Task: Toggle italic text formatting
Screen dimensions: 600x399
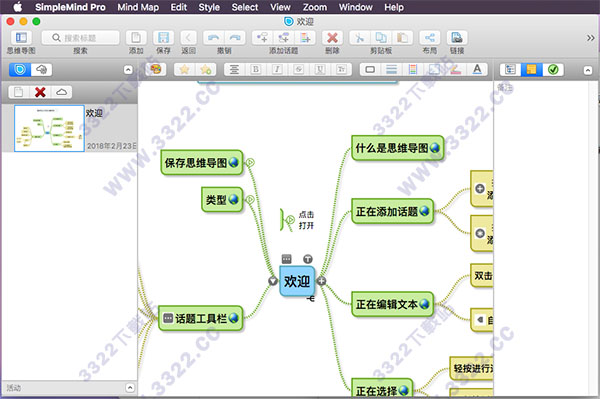Action: 277,69
